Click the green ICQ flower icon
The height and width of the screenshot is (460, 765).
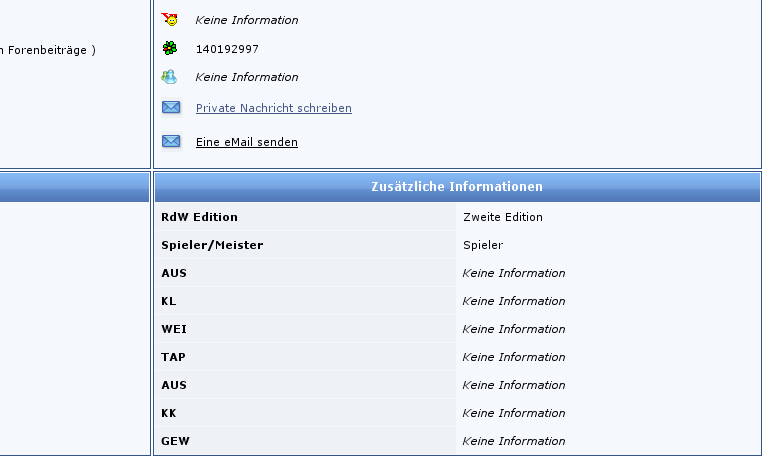(x=170, y=48)
